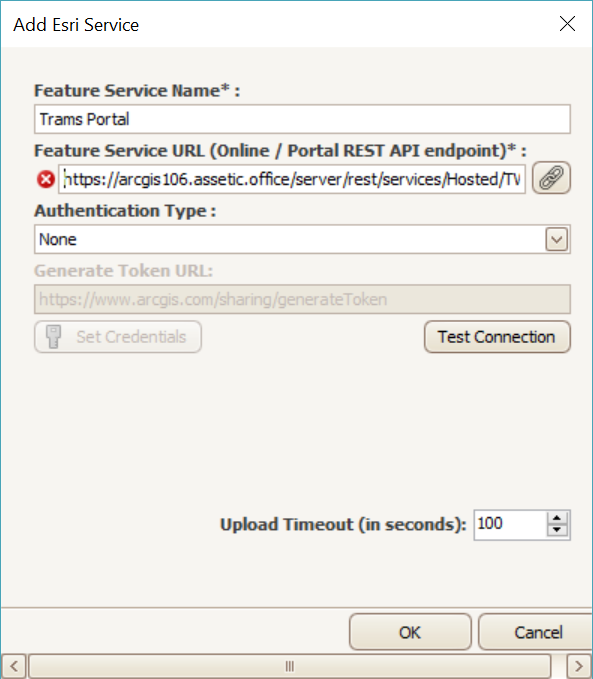Click the key icon in Set Credentials
Image resolution: width=593 pixels, height=679 pixels.
coord(54,336)
